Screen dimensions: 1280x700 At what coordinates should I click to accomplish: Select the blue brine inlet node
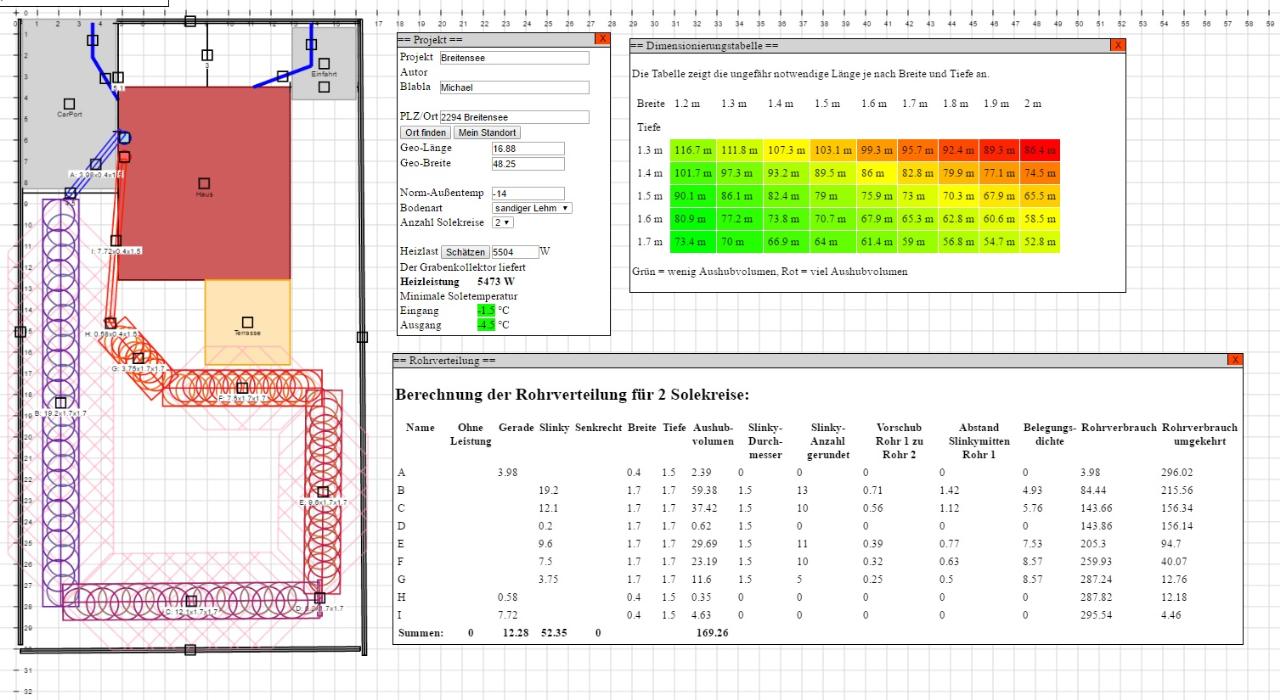click(124, 138)
